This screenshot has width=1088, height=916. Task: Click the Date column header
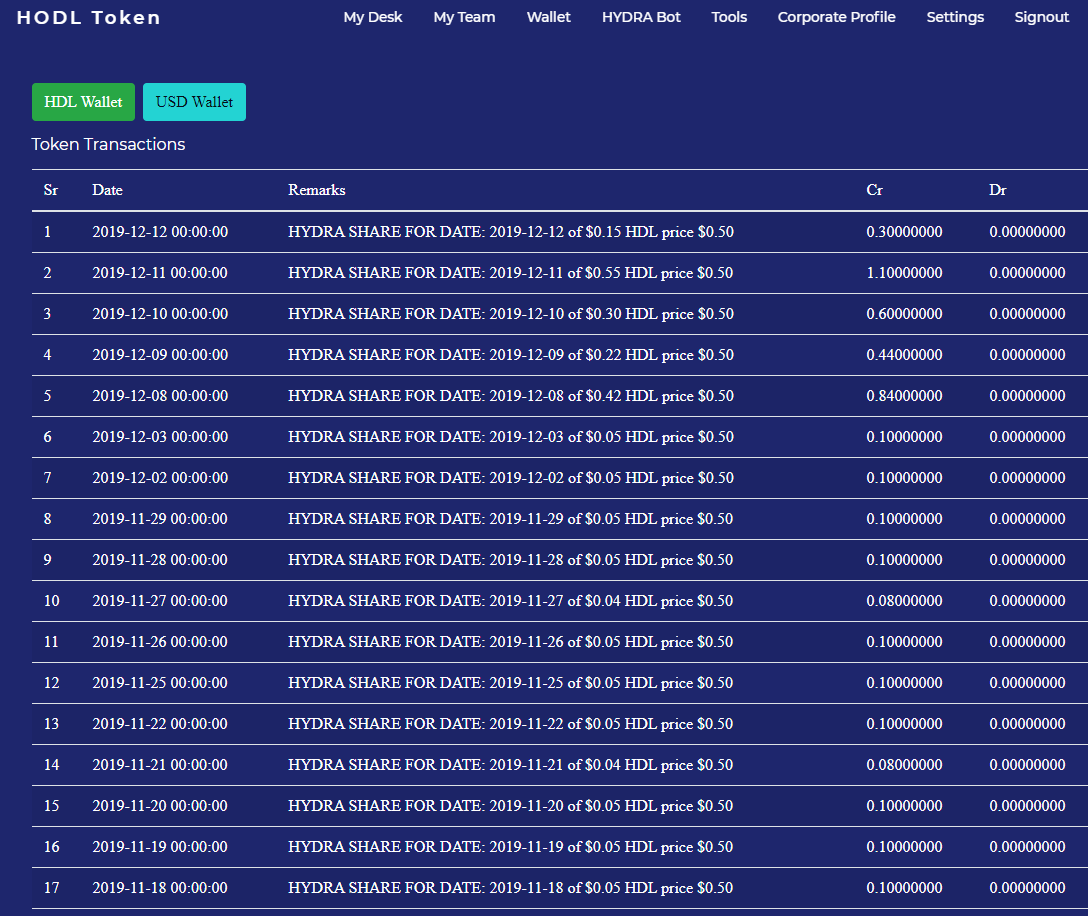point(108,190)
